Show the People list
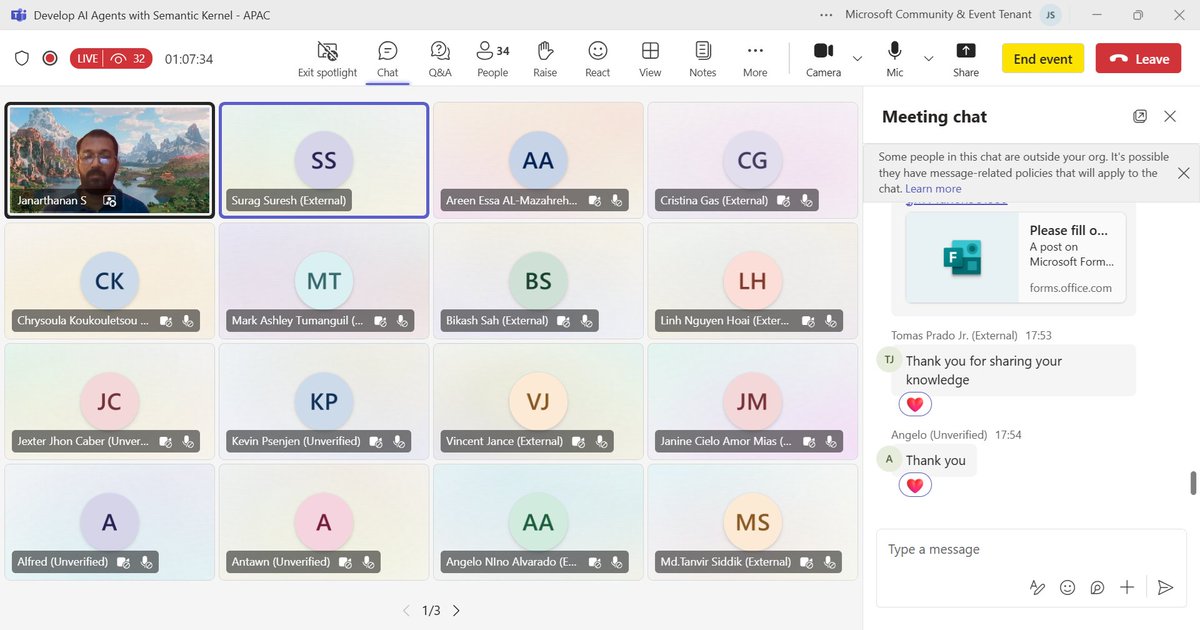1200x630 pixels. point(492,59)
